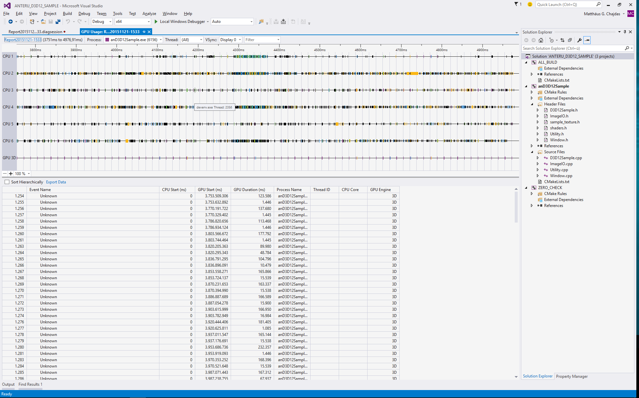Click the Undo toolbar icon

click(x=68, y=22)
